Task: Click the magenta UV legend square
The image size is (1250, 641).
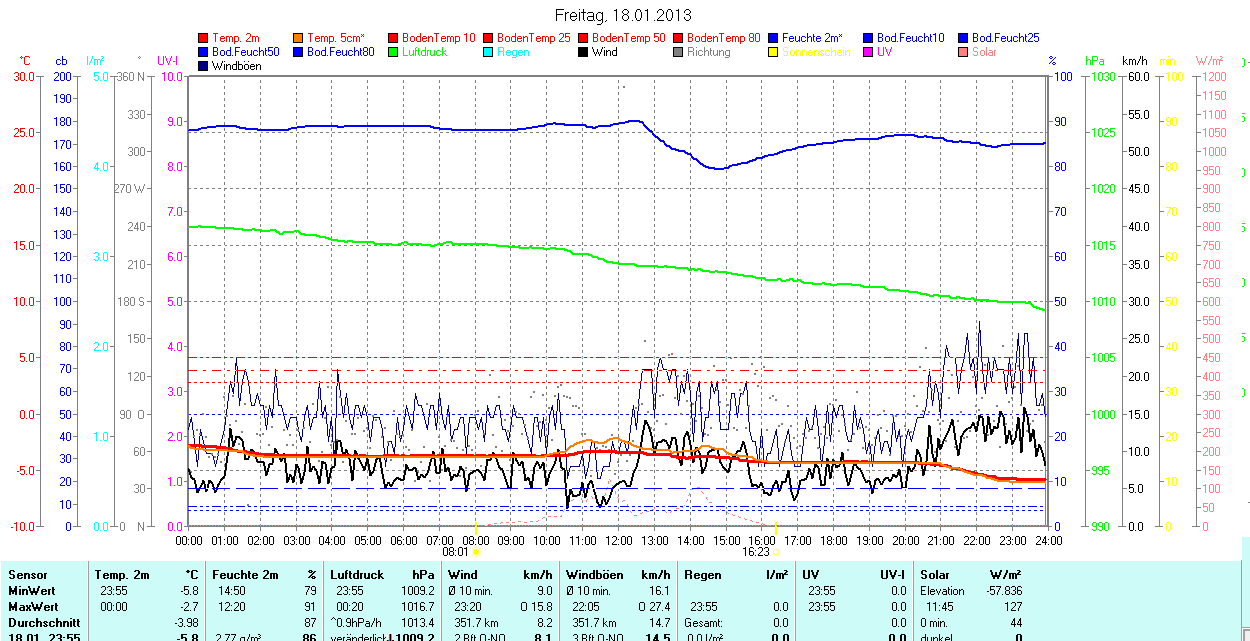Action: coord(869,52)
